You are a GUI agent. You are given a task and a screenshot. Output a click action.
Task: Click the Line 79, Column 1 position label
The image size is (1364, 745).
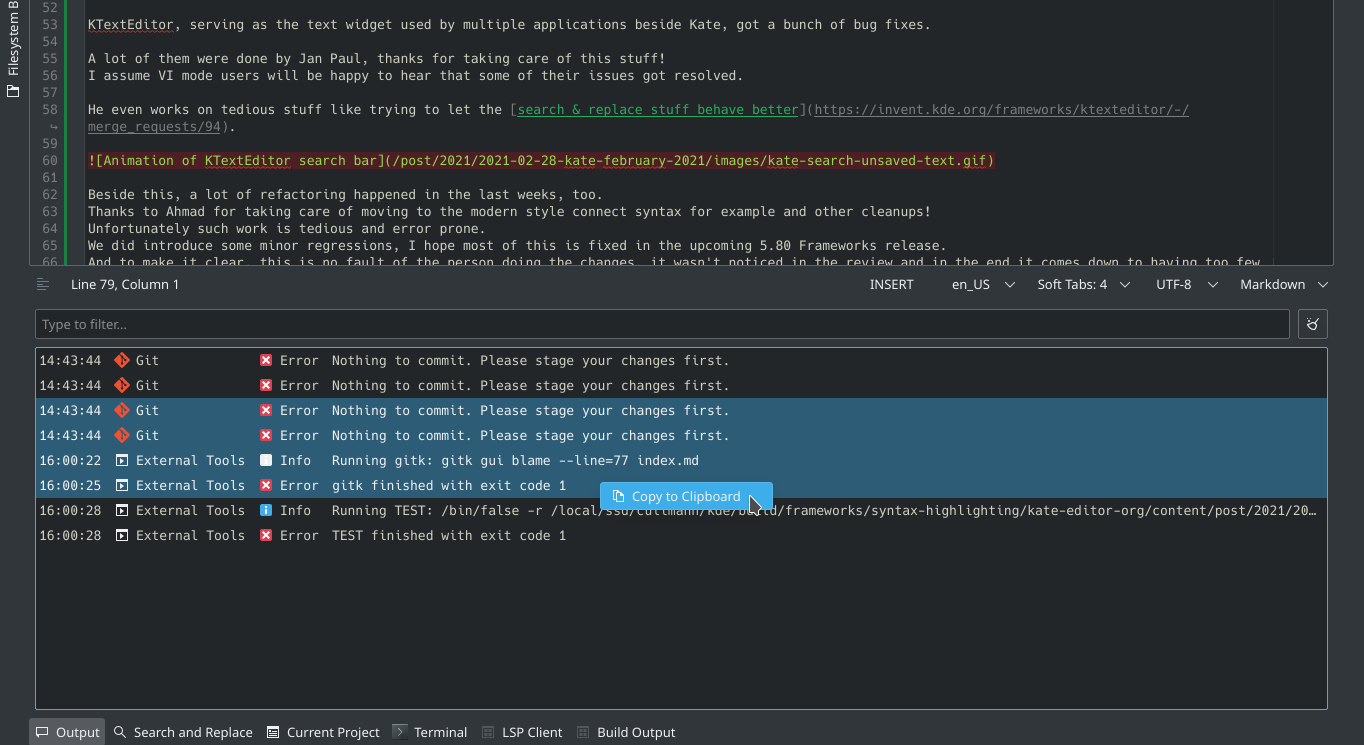click(125, 285)
